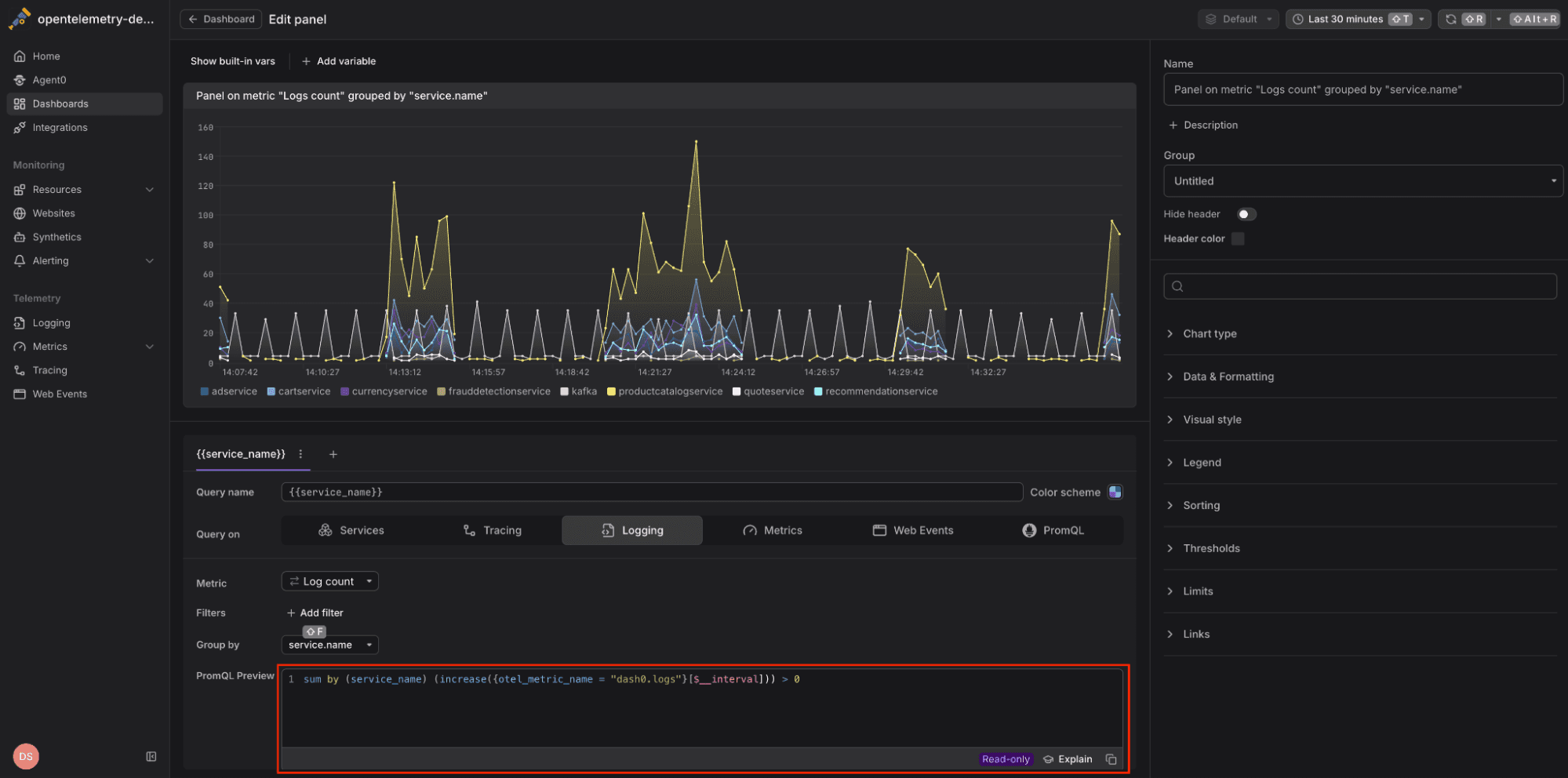This screenshot has width=1568, height=778.
Task: Click the panel Name input field
Action: tap(1363, 89)
